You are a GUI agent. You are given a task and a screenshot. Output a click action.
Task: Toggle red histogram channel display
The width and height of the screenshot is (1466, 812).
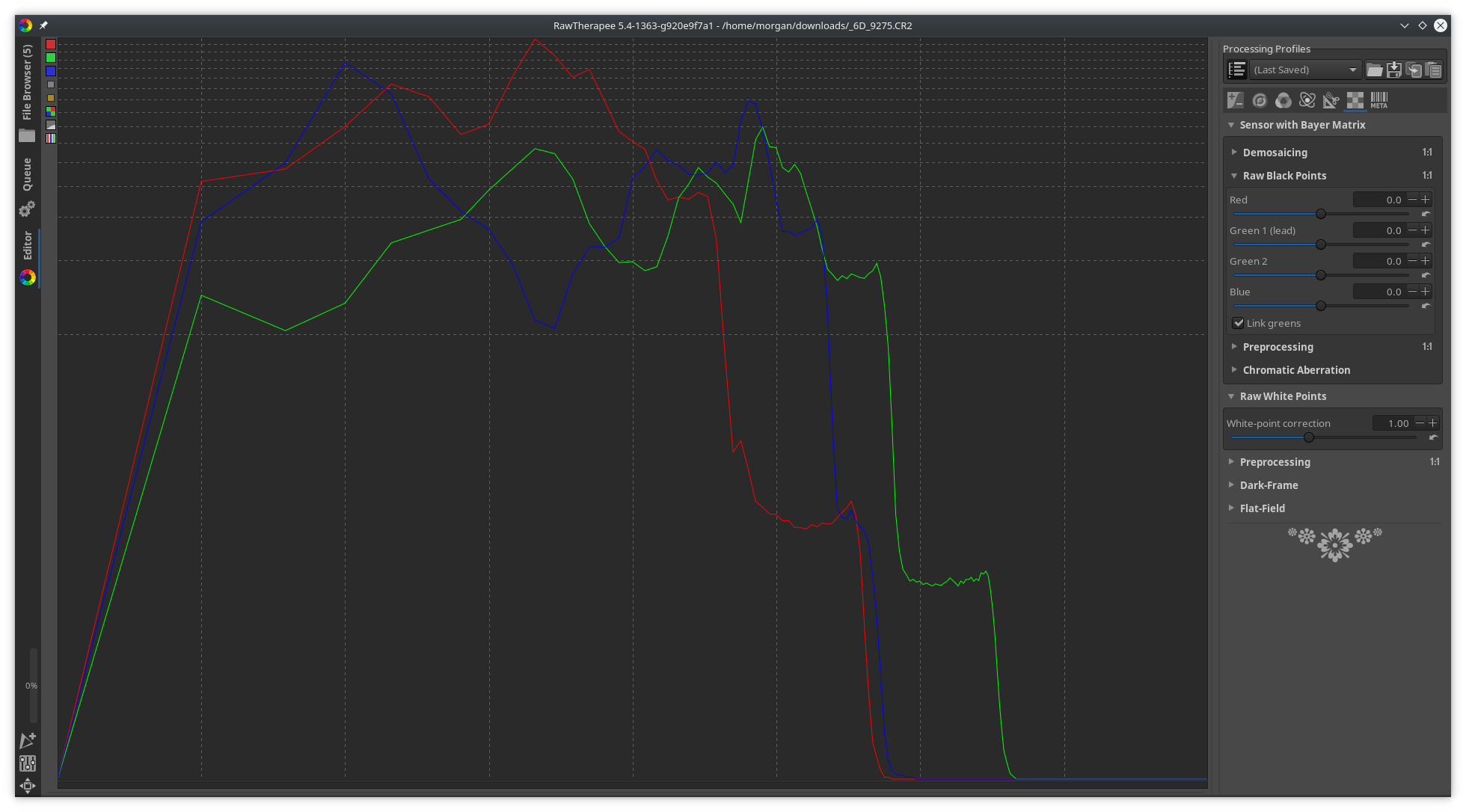51,45
